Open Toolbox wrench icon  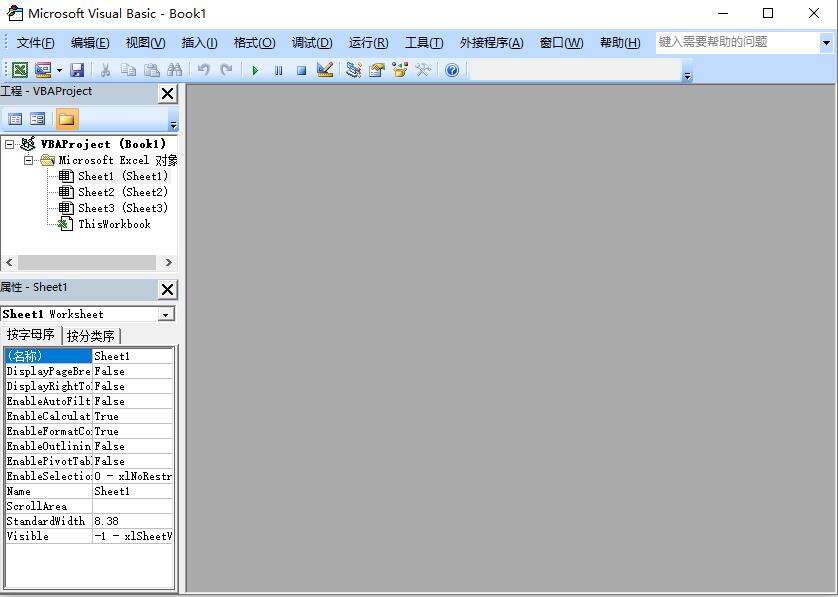coord(423,70)
